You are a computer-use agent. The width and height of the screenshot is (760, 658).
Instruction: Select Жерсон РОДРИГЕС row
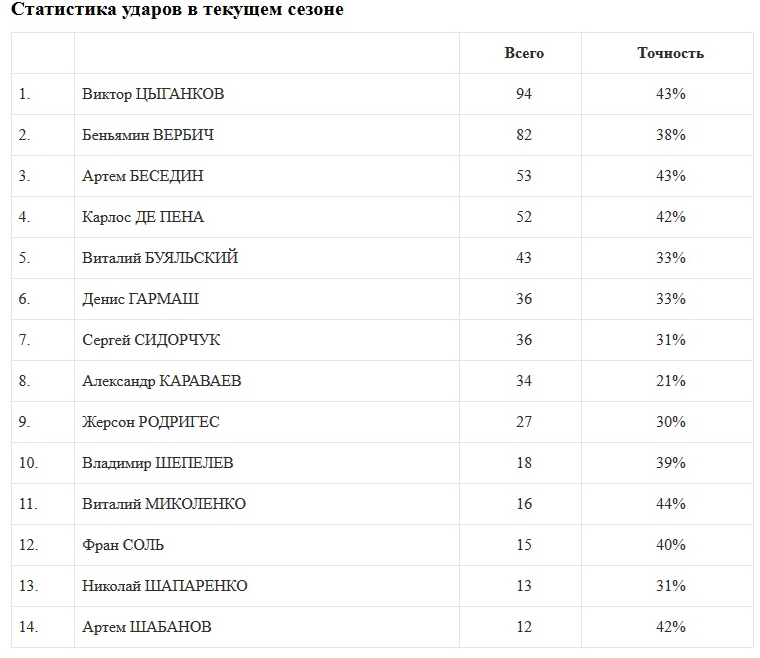(x=151, y=422)
